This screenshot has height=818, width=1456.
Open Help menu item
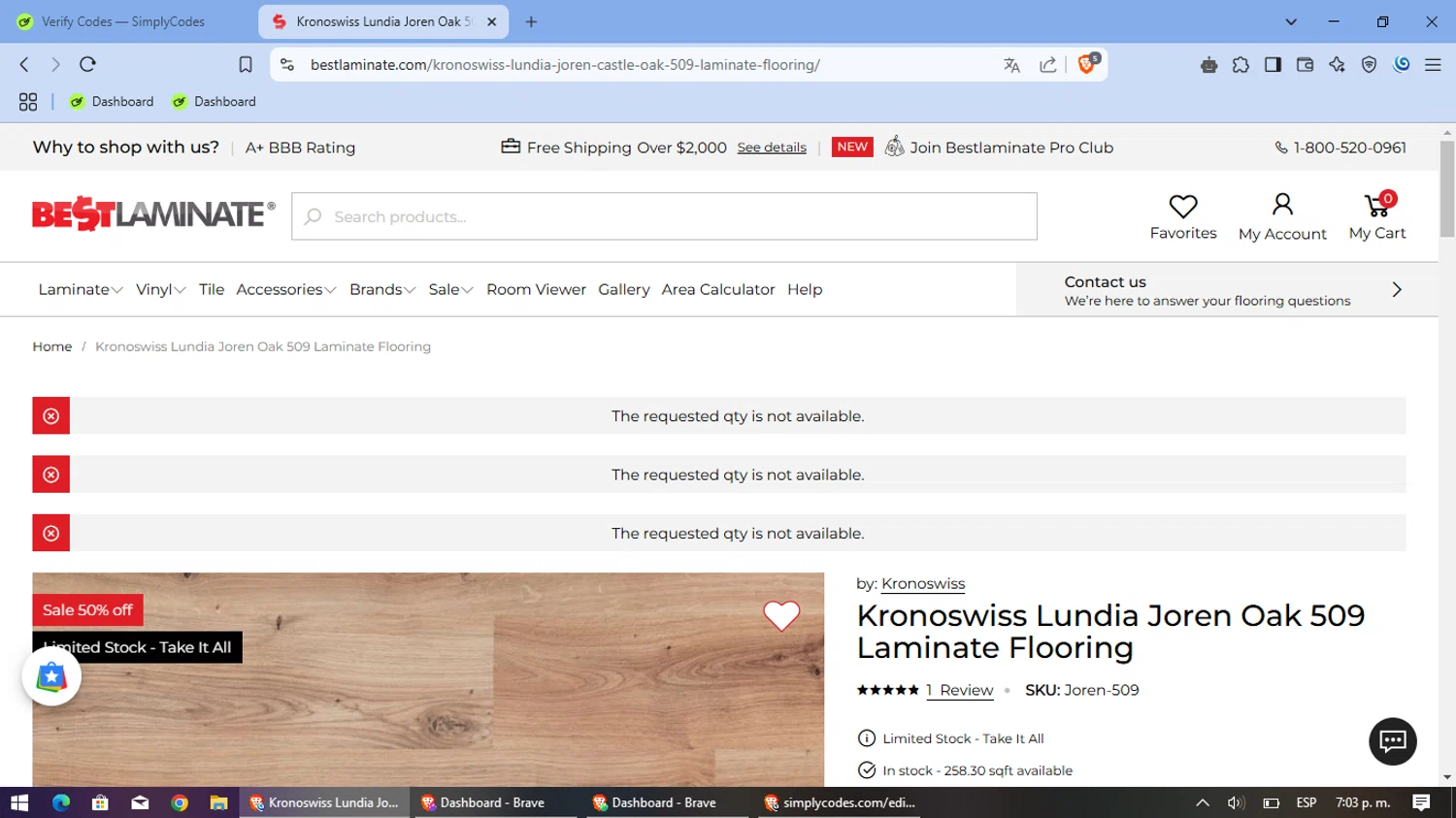(x=805, y=289)
